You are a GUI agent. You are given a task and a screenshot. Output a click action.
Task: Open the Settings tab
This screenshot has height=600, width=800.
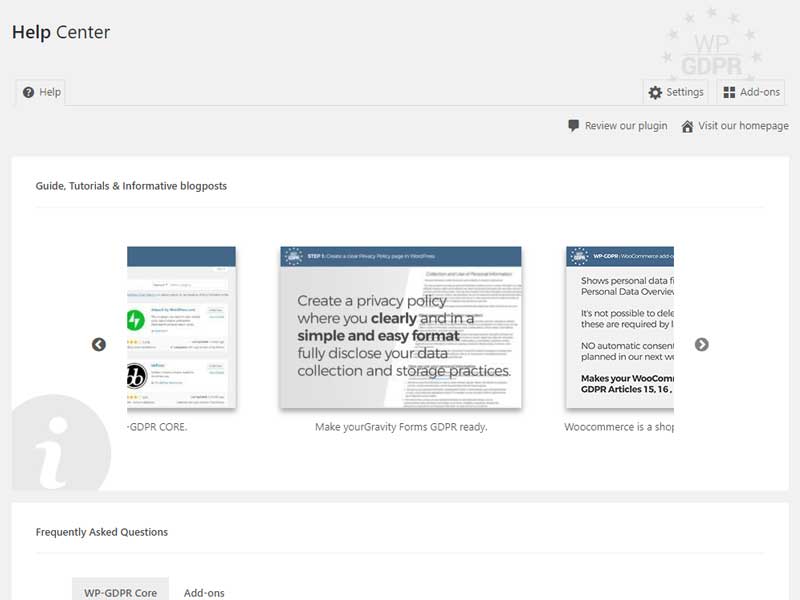(676, 92)
